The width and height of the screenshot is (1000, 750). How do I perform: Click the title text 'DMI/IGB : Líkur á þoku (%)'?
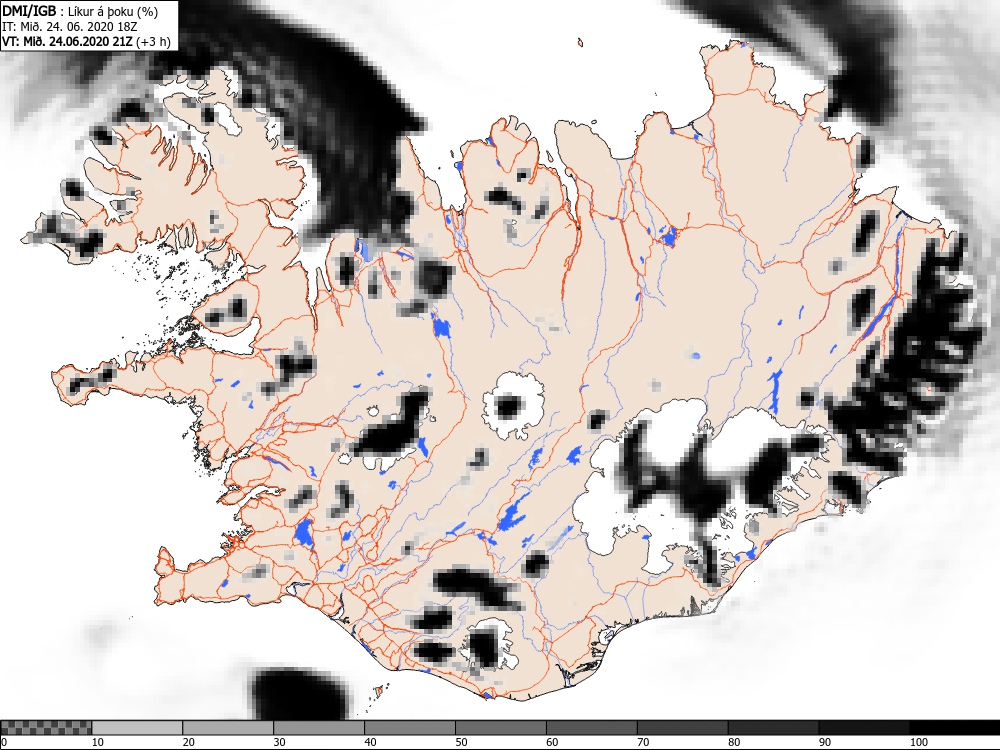coord(80,11)
